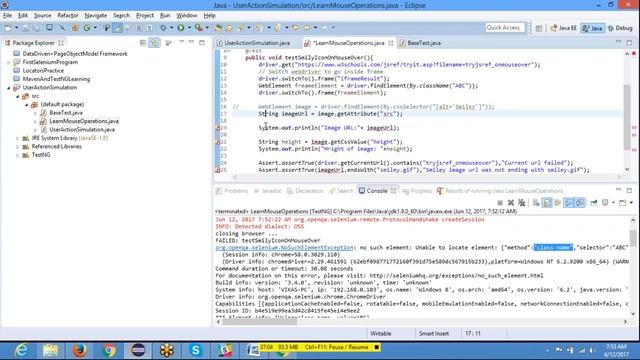
Task: Switch to the Javadoc tab
Action: (x=268, y=191)
